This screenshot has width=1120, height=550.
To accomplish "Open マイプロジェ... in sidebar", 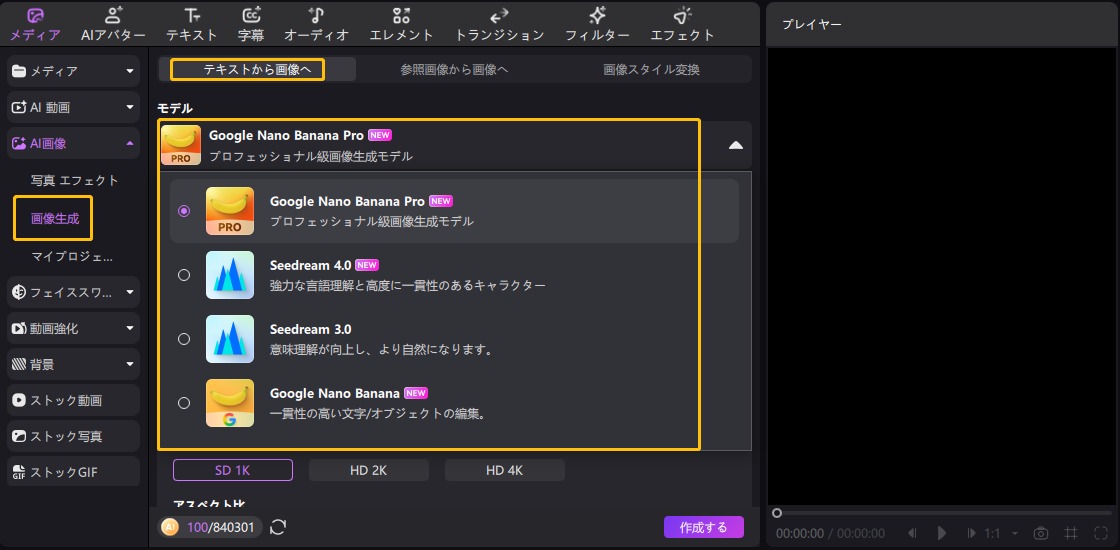I will tap(72, 256).
